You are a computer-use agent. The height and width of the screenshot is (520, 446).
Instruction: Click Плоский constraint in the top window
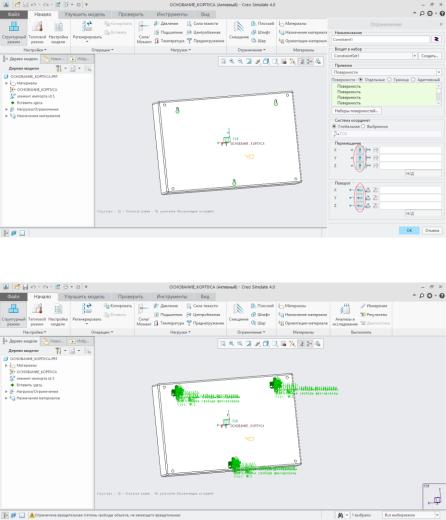tap(262, 24)
